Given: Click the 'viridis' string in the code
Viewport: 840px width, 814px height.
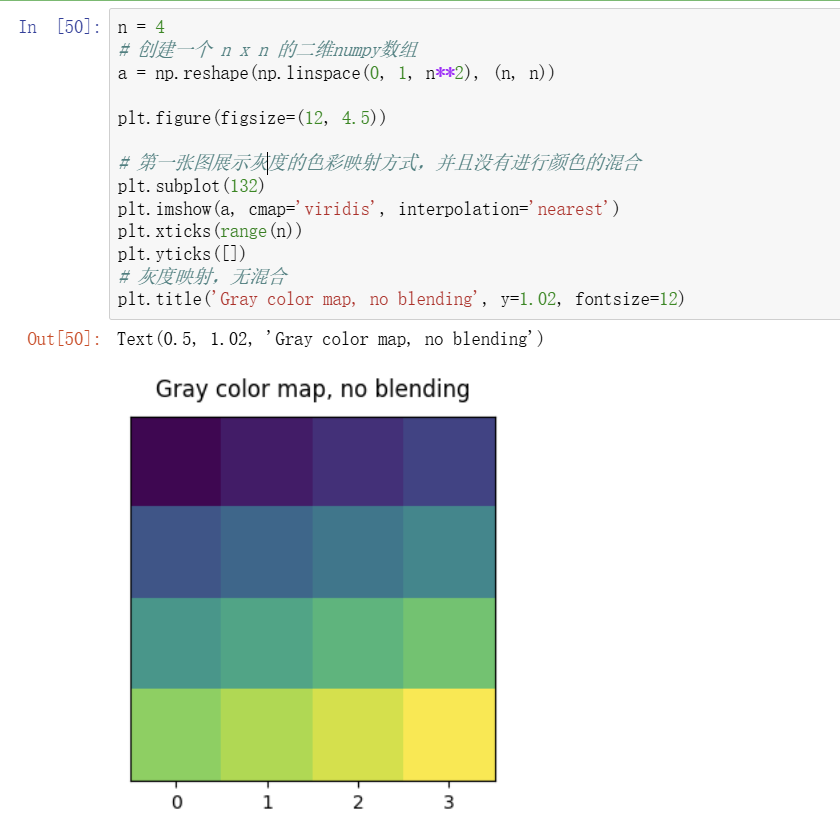Looking at the screenshot, I should 337,208.
